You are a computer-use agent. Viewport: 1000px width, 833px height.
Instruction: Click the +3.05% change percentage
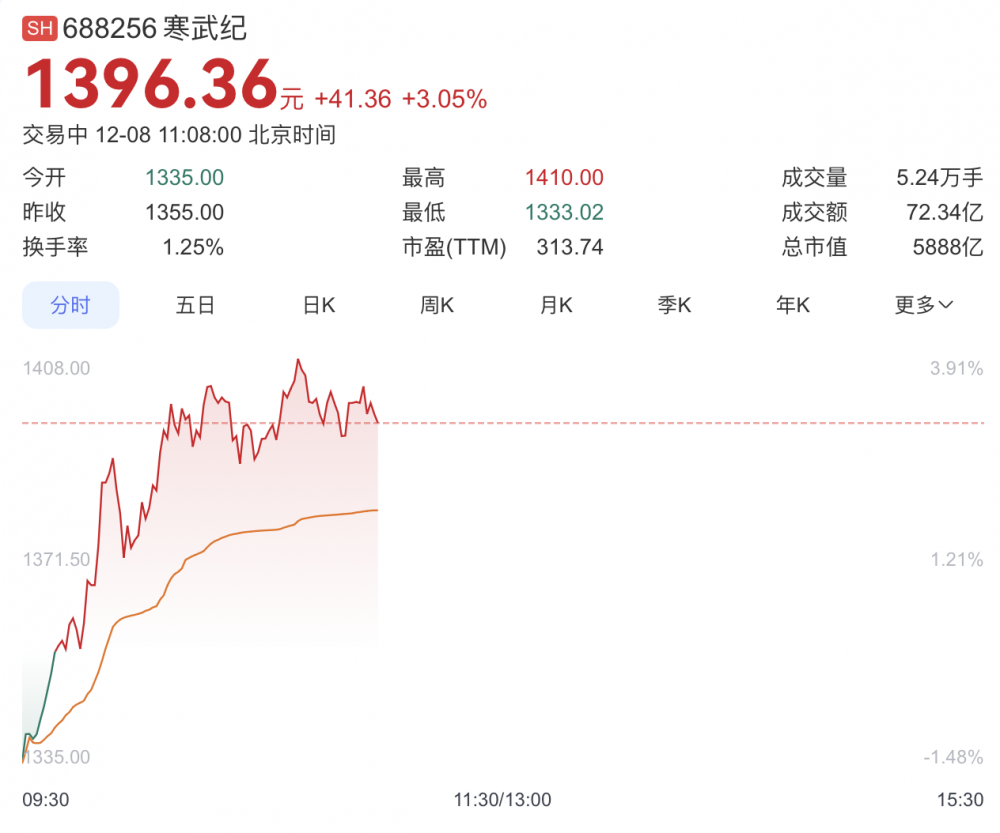click(x=444, y=99)
